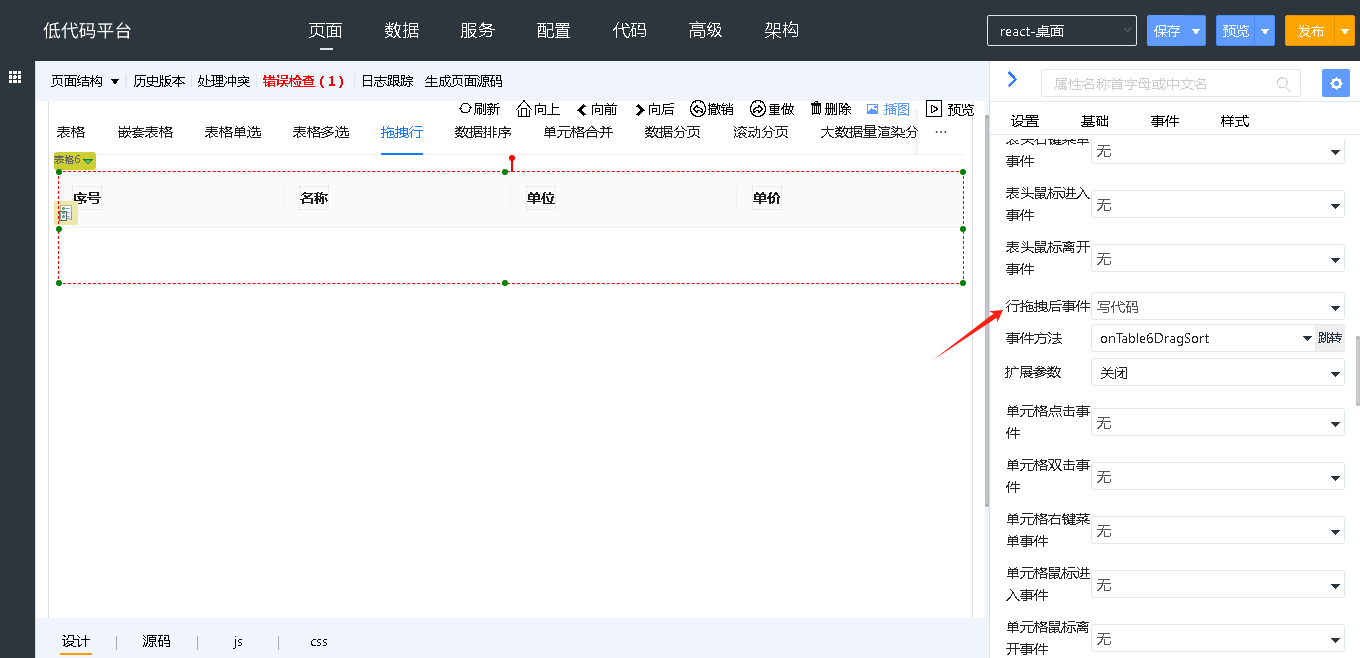Screen dimensions: 1360x658
Task: Click the small widget icon beside table
Action: [x=65, y=213]
